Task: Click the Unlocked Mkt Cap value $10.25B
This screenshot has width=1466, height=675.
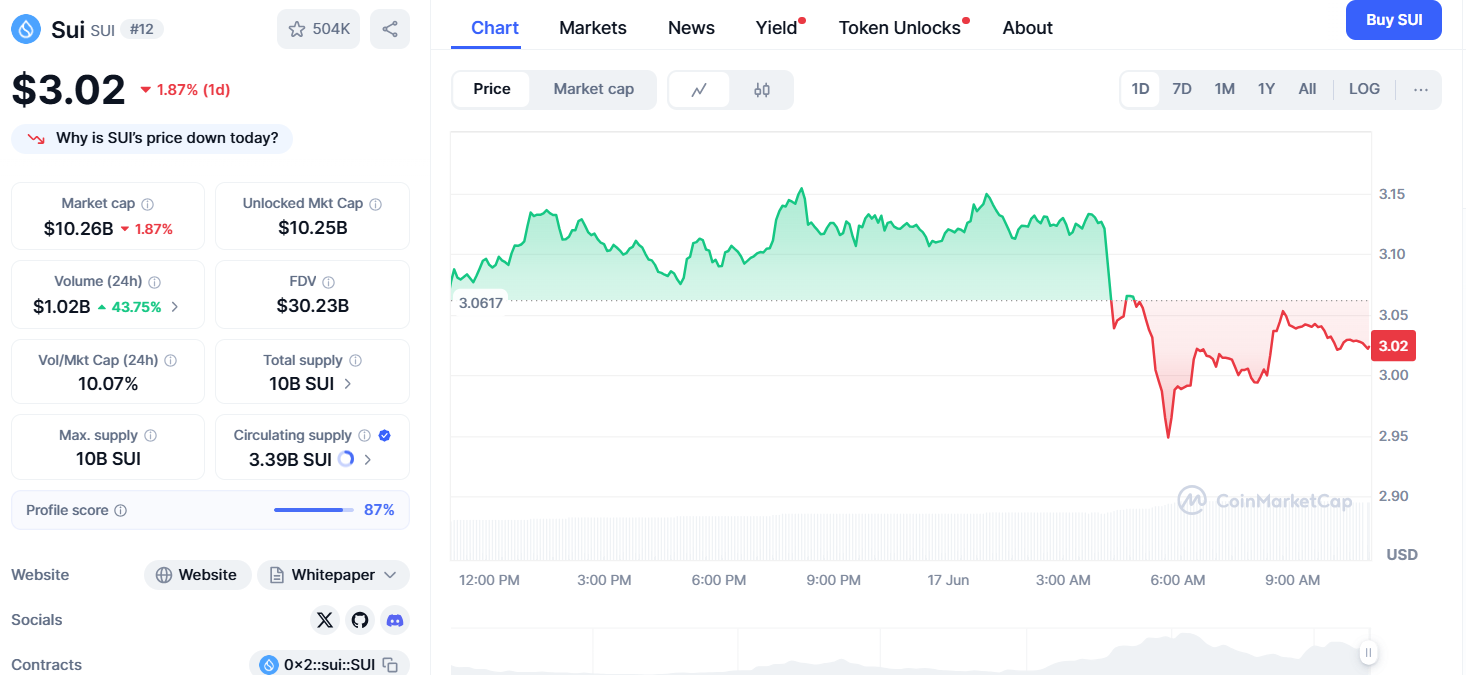Action: click(313, 228)
